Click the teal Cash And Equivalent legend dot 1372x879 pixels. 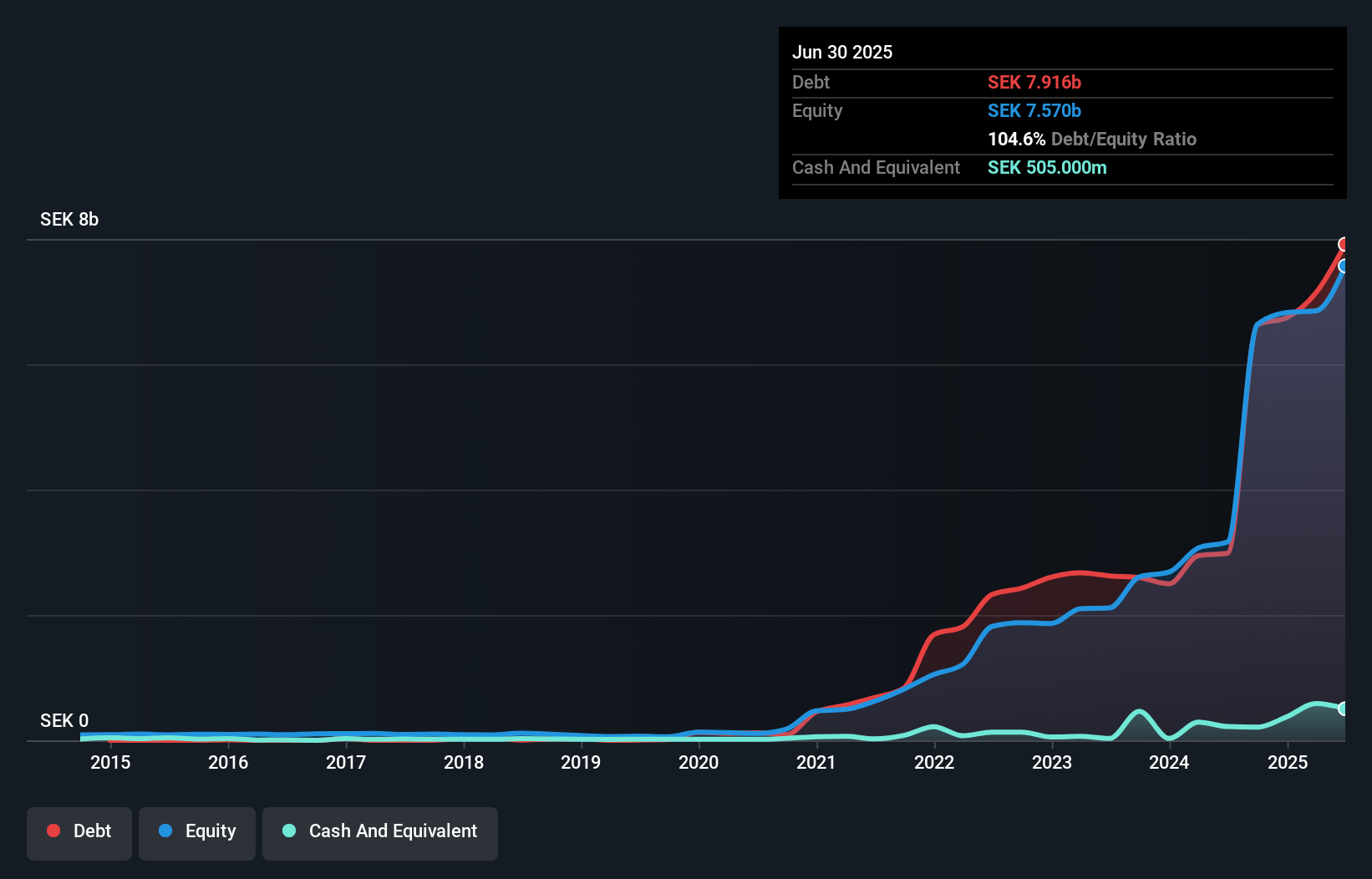pos(289,831)
